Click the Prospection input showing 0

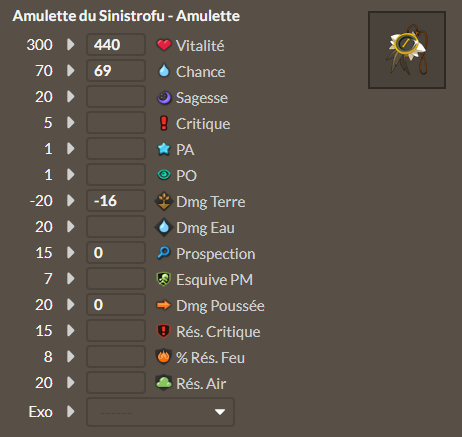pyautogui.click(x=116, y=252)
